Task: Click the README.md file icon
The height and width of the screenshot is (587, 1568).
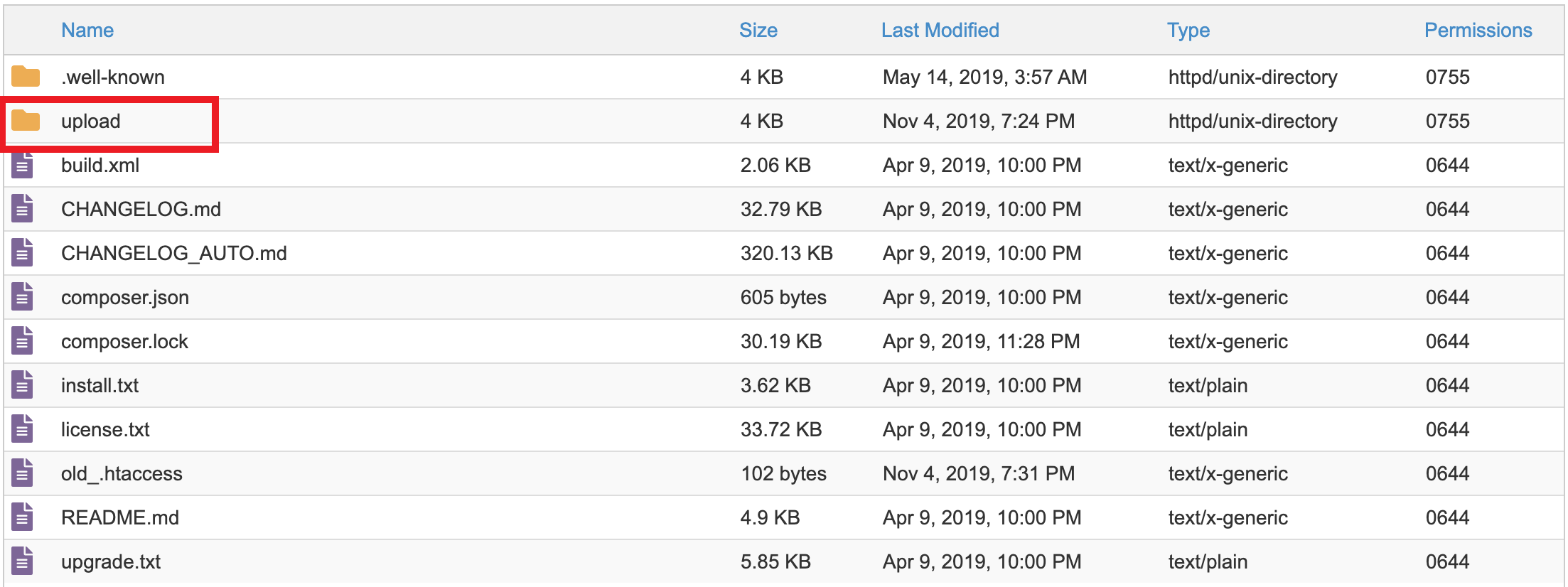Action: 23,517
